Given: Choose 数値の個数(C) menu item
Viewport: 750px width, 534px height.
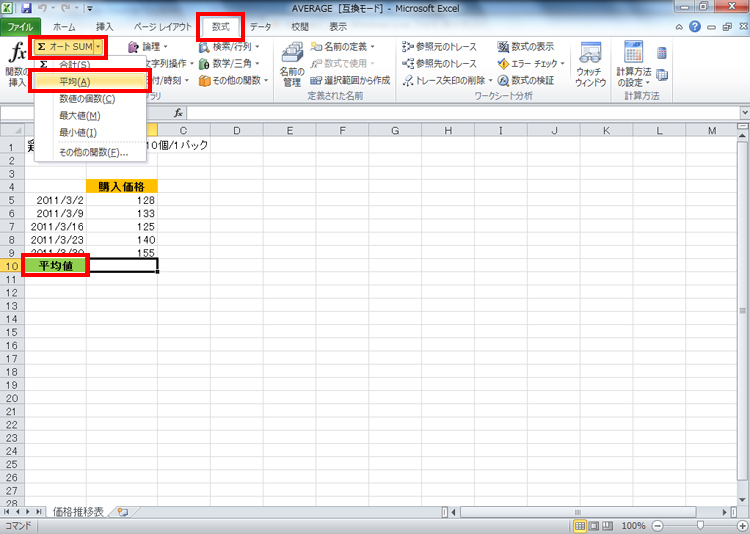Looking at the screenshot, I should coord(91,99).
